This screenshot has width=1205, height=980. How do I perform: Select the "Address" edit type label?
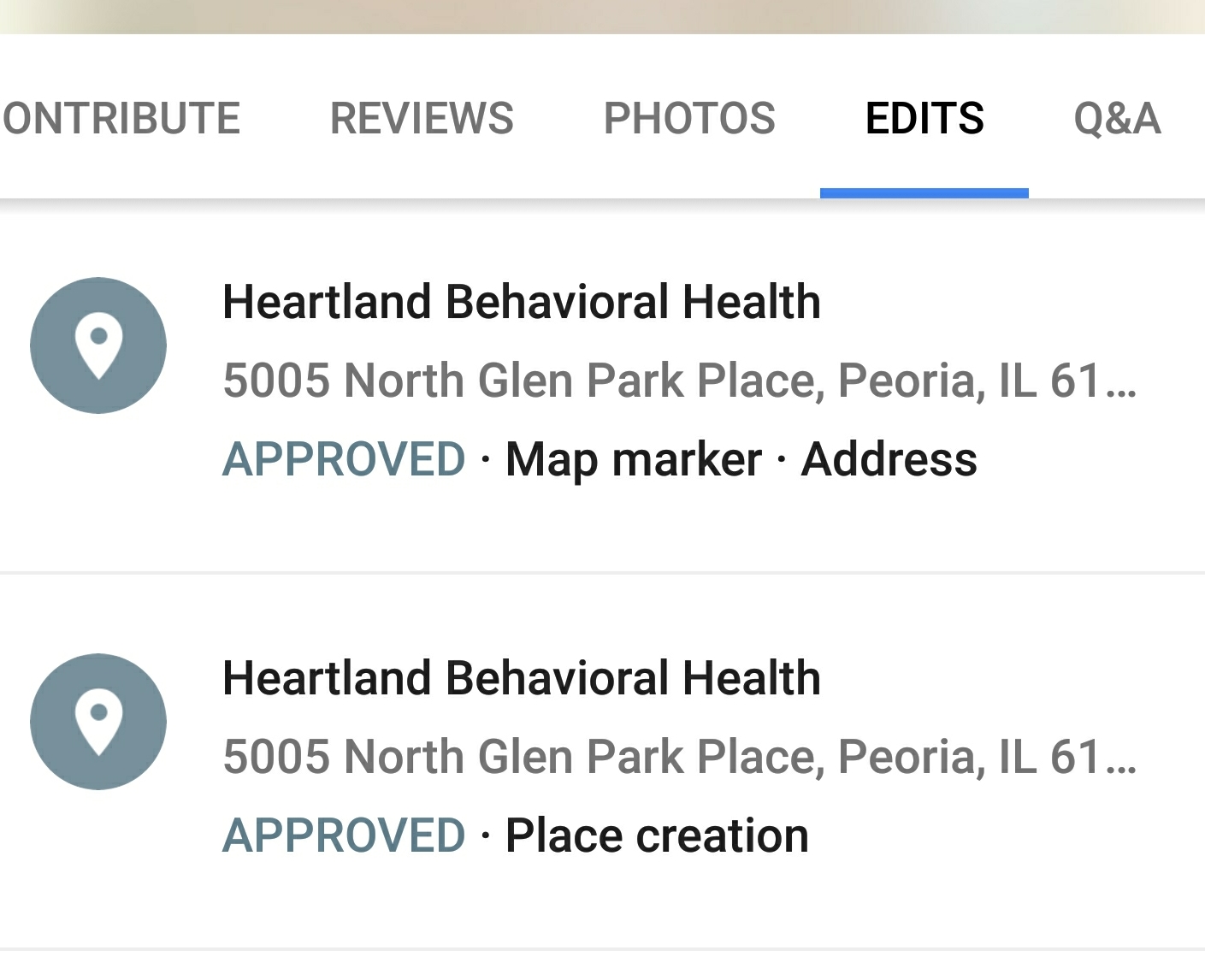[x=889, y=459]
